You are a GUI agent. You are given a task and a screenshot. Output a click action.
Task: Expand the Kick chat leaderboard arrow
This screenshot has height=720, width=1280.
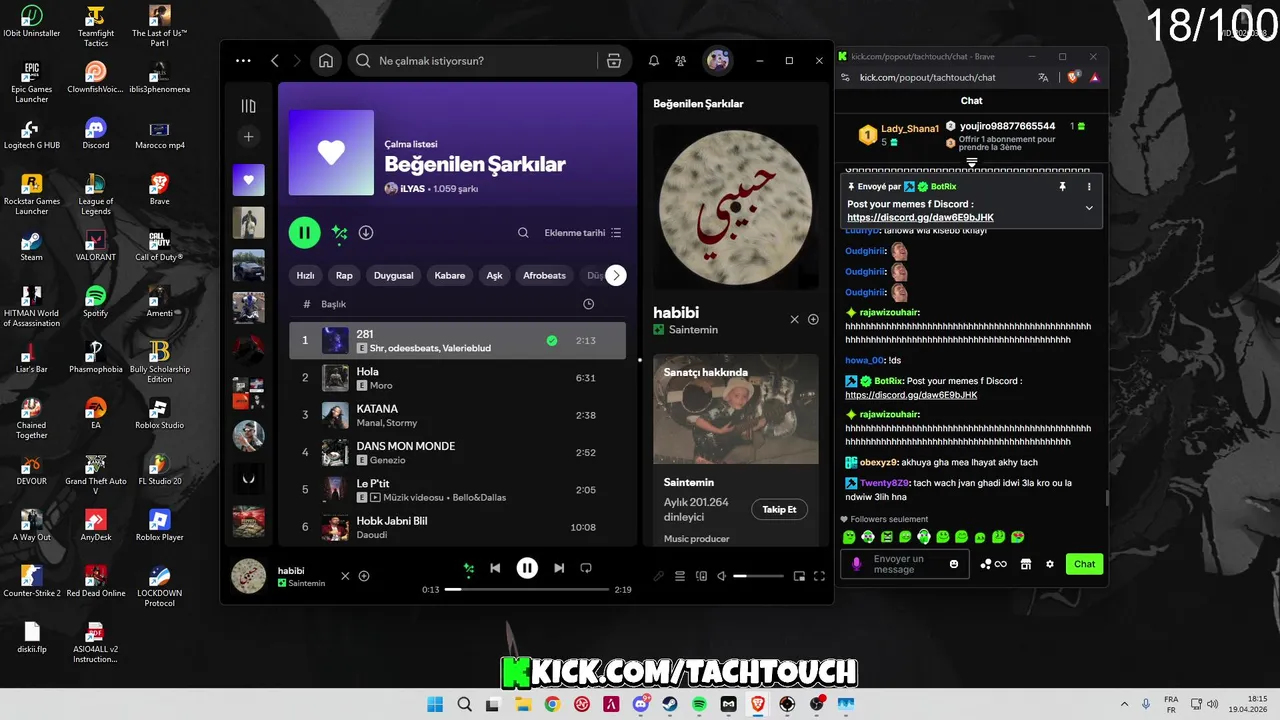click(x=971, y=161)
